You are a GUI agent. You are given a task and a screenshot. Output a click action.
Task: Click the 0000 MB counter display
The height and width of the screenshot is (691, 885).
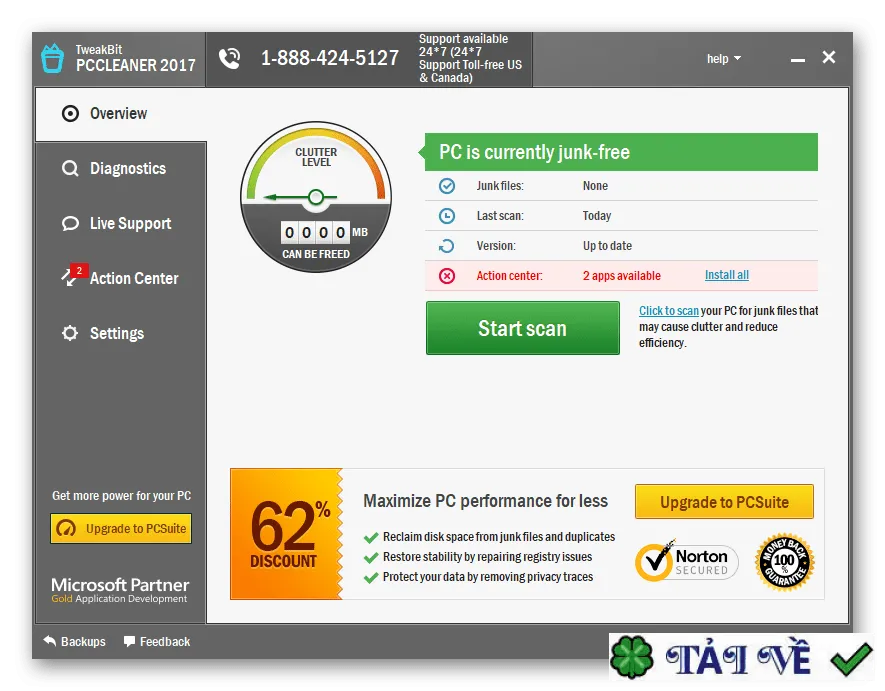tap(316, 232)
